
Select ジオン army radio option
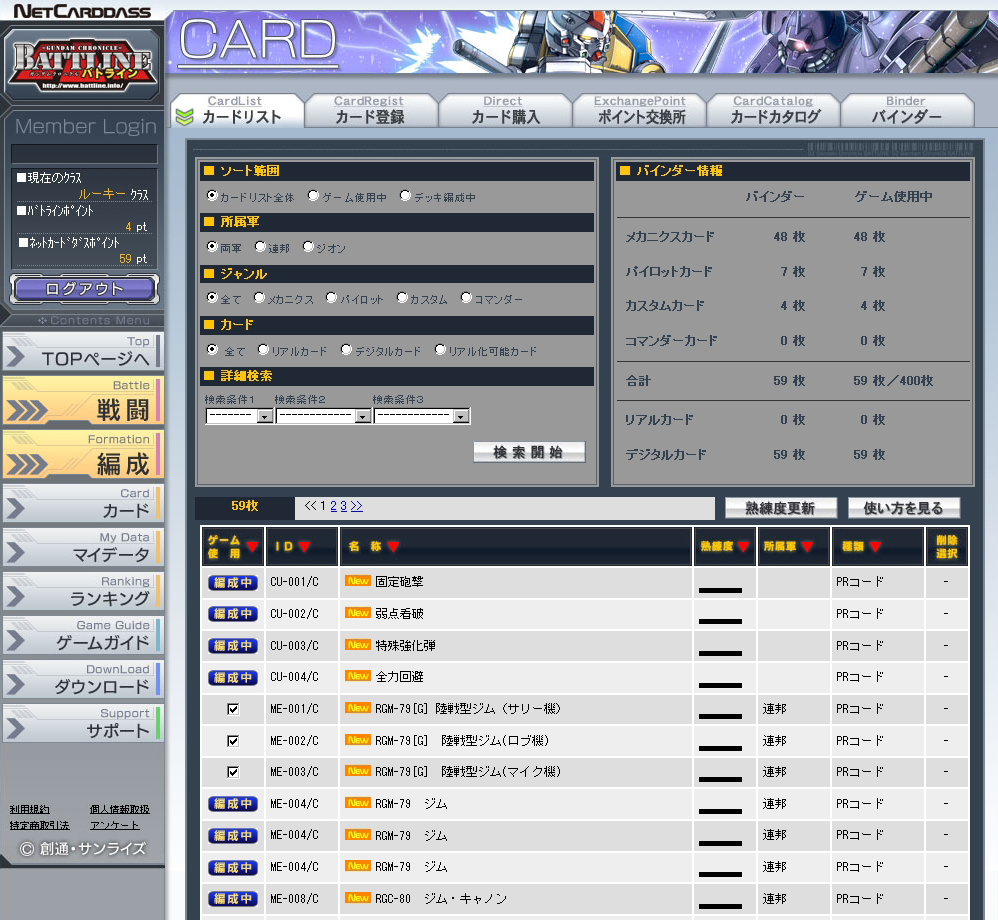tap(308, 246)
